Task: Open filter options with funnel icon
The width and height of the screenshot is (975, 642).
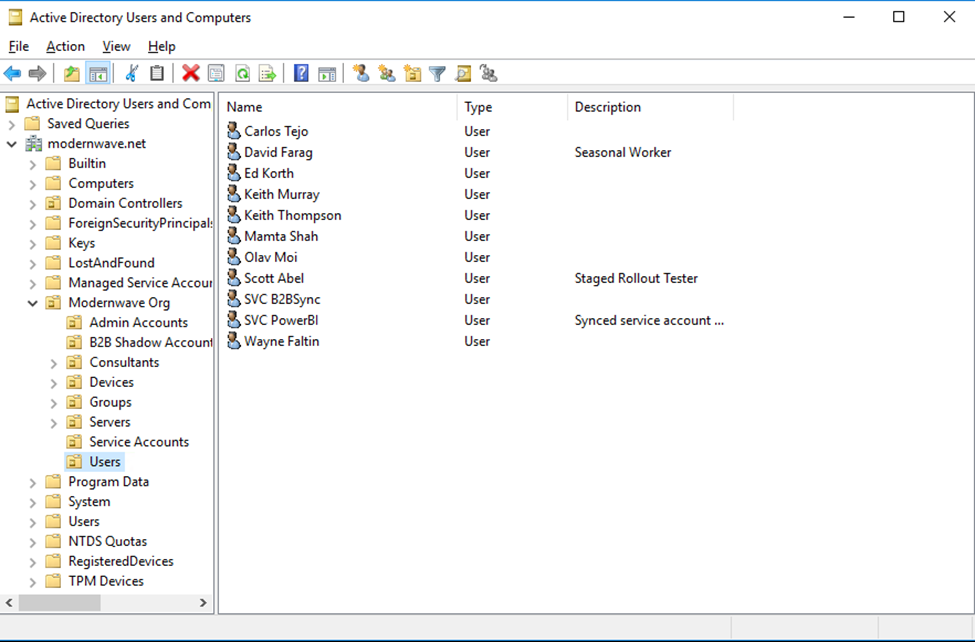Action: click(438, 73)
